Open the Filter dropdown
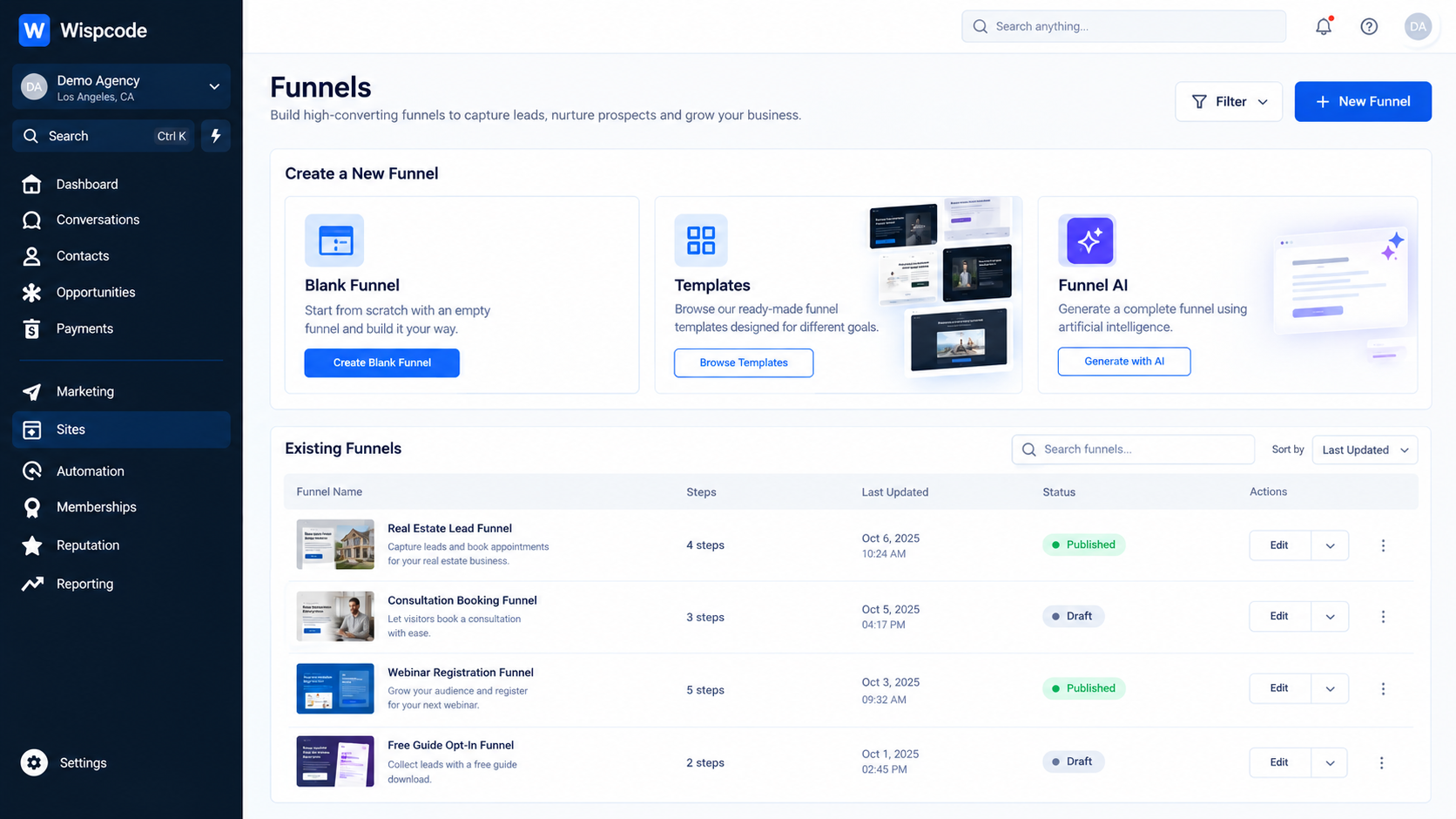Screen dimensions: 1456x819 pyautogui.click(x=1229, y=102)
